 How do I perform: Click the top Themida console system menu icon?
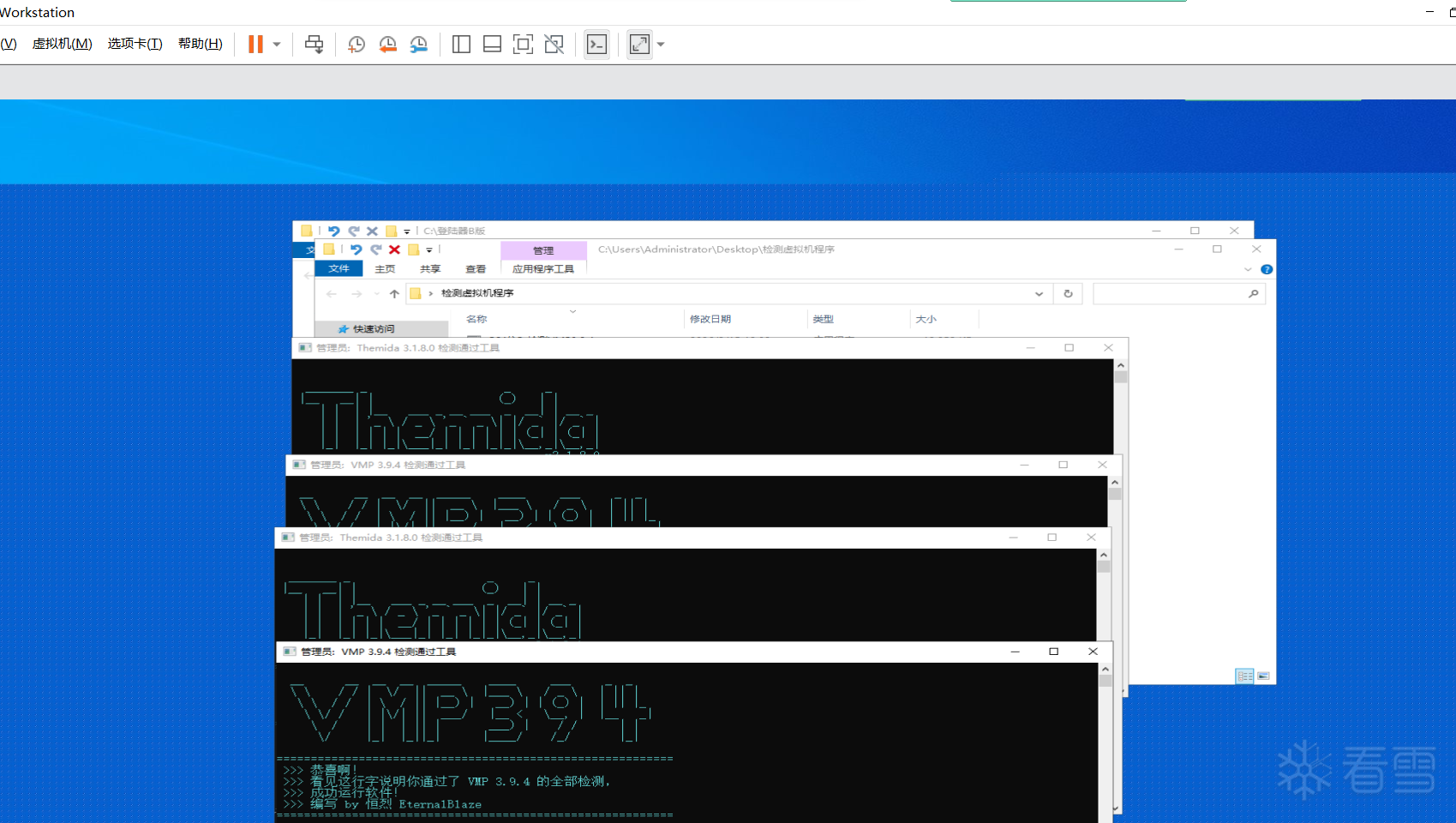pyautogui.click(x=305, y=348)
